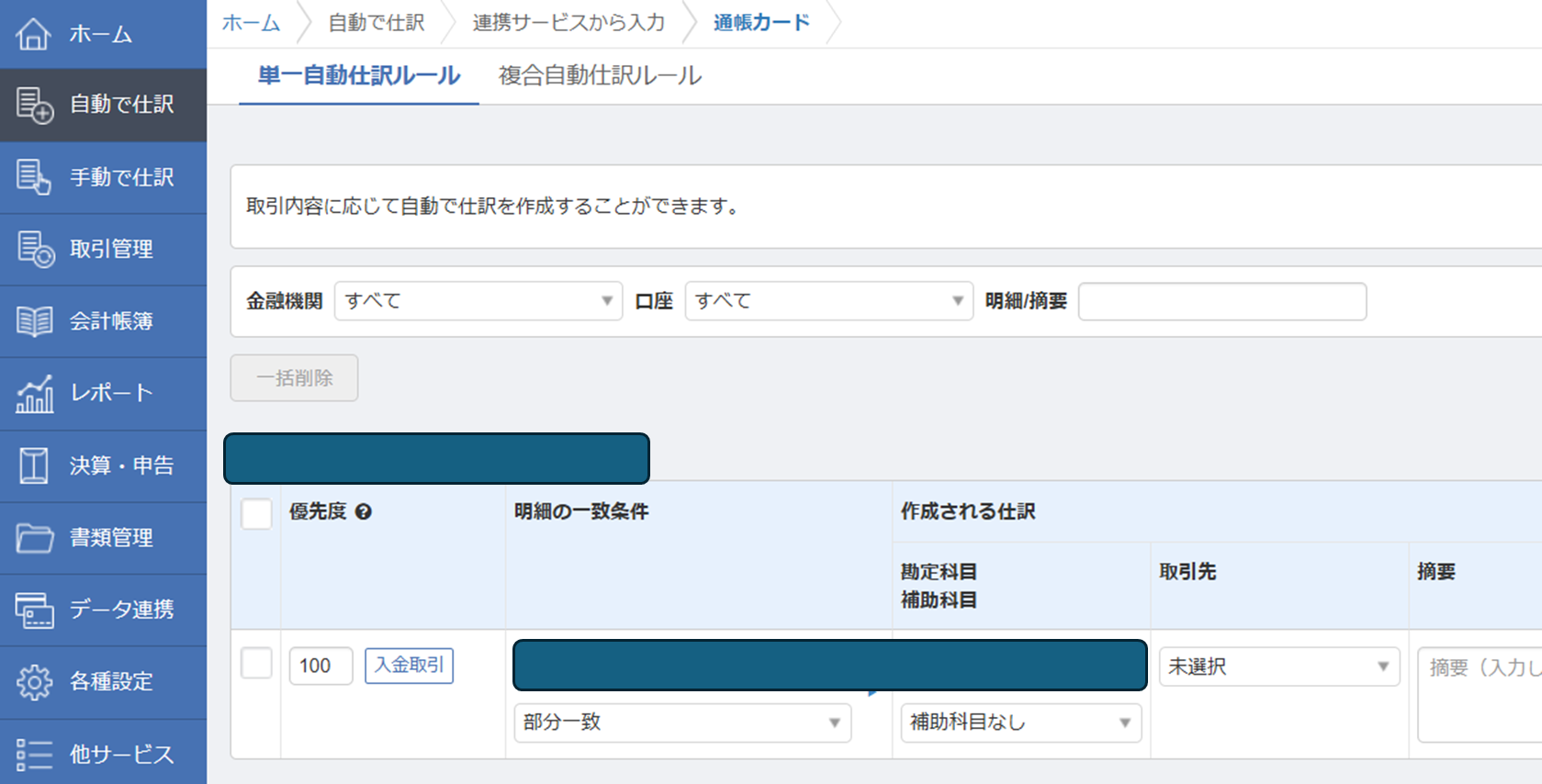Open the 決算・申告 sidebar icon

coord(34,465)
